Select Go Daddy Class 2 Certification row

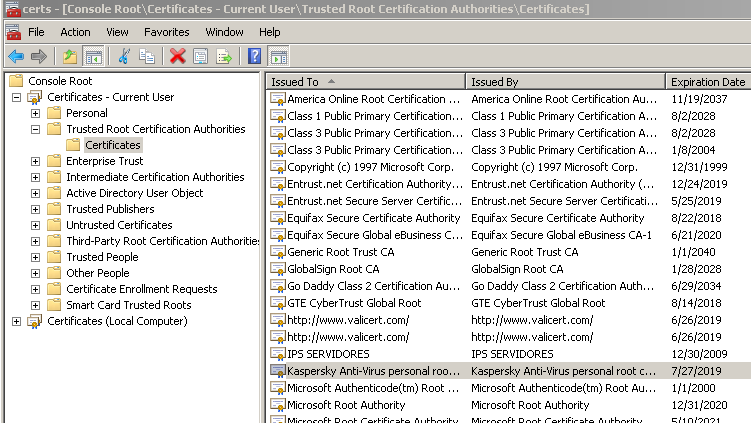(x=509, y=286)
